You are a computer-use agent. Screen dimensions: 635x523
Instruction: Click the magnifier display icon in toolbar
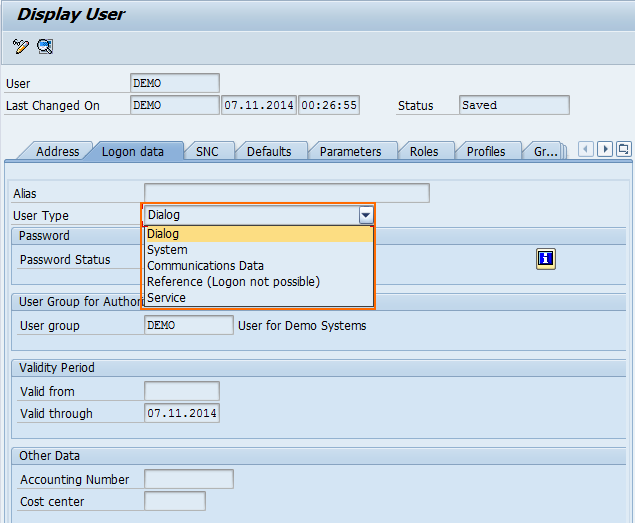(x=45, y=46)
